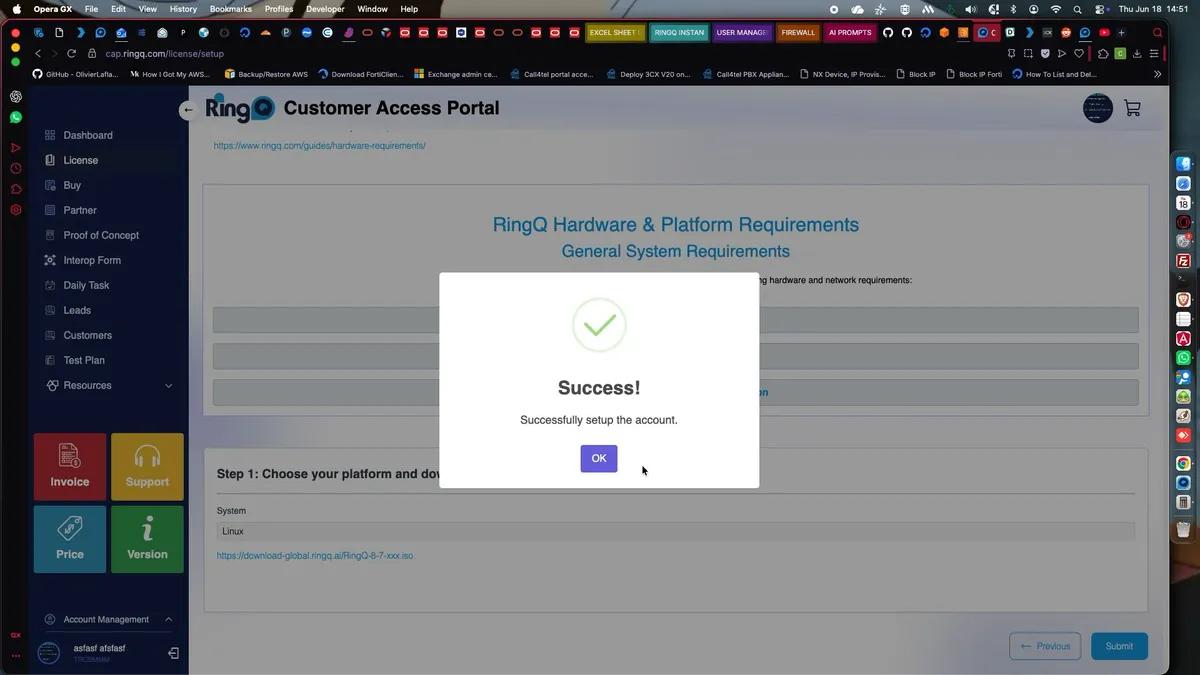Click the logout icon beside asfasf afsfasf
The height and width of the screenshot is (675, 1200).
(173, 653)
